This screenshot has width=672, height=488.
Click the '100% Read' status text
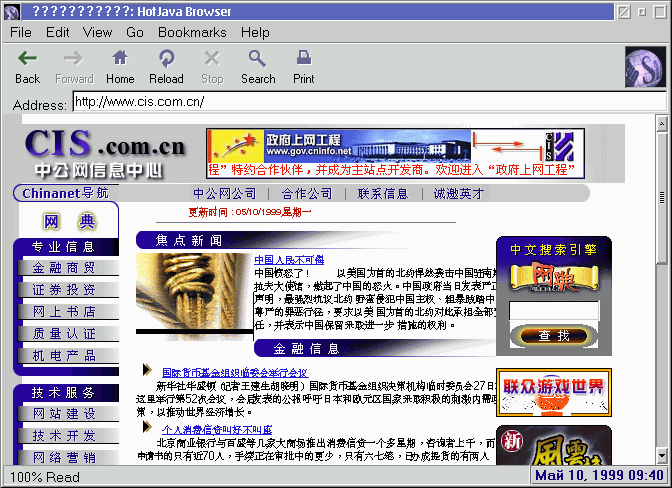(x=45, y=477)
